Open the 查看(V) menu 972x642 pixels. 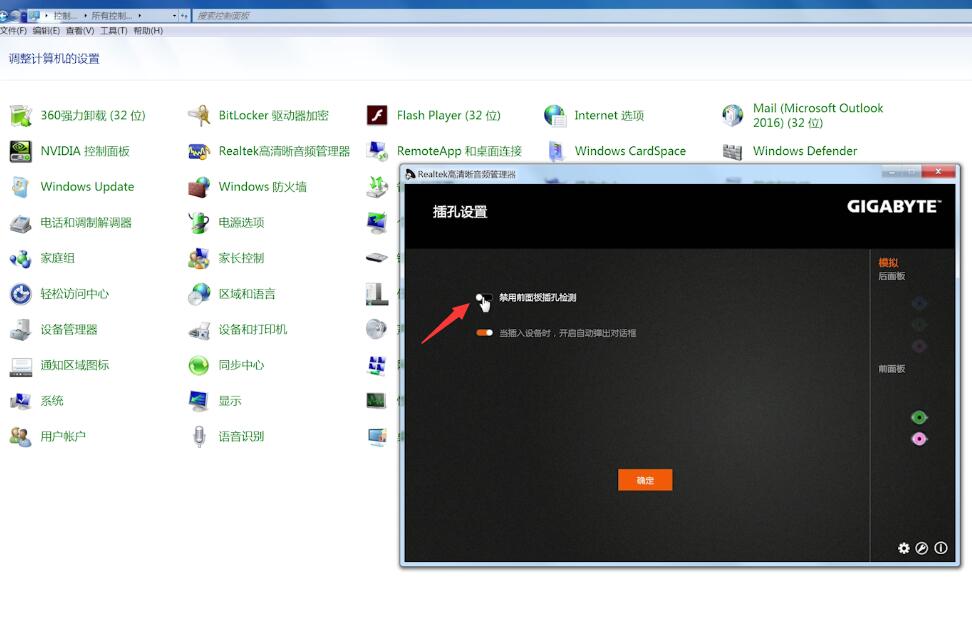(80, 30)
